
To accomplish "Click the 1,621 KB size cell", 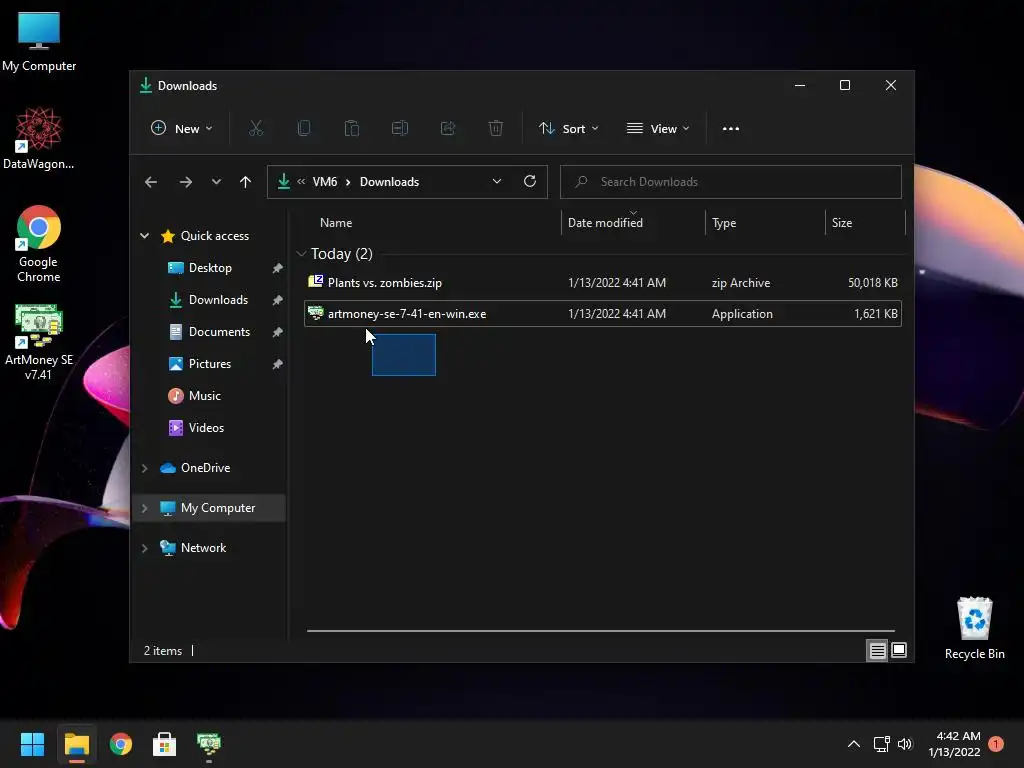I will coord(876,314).
